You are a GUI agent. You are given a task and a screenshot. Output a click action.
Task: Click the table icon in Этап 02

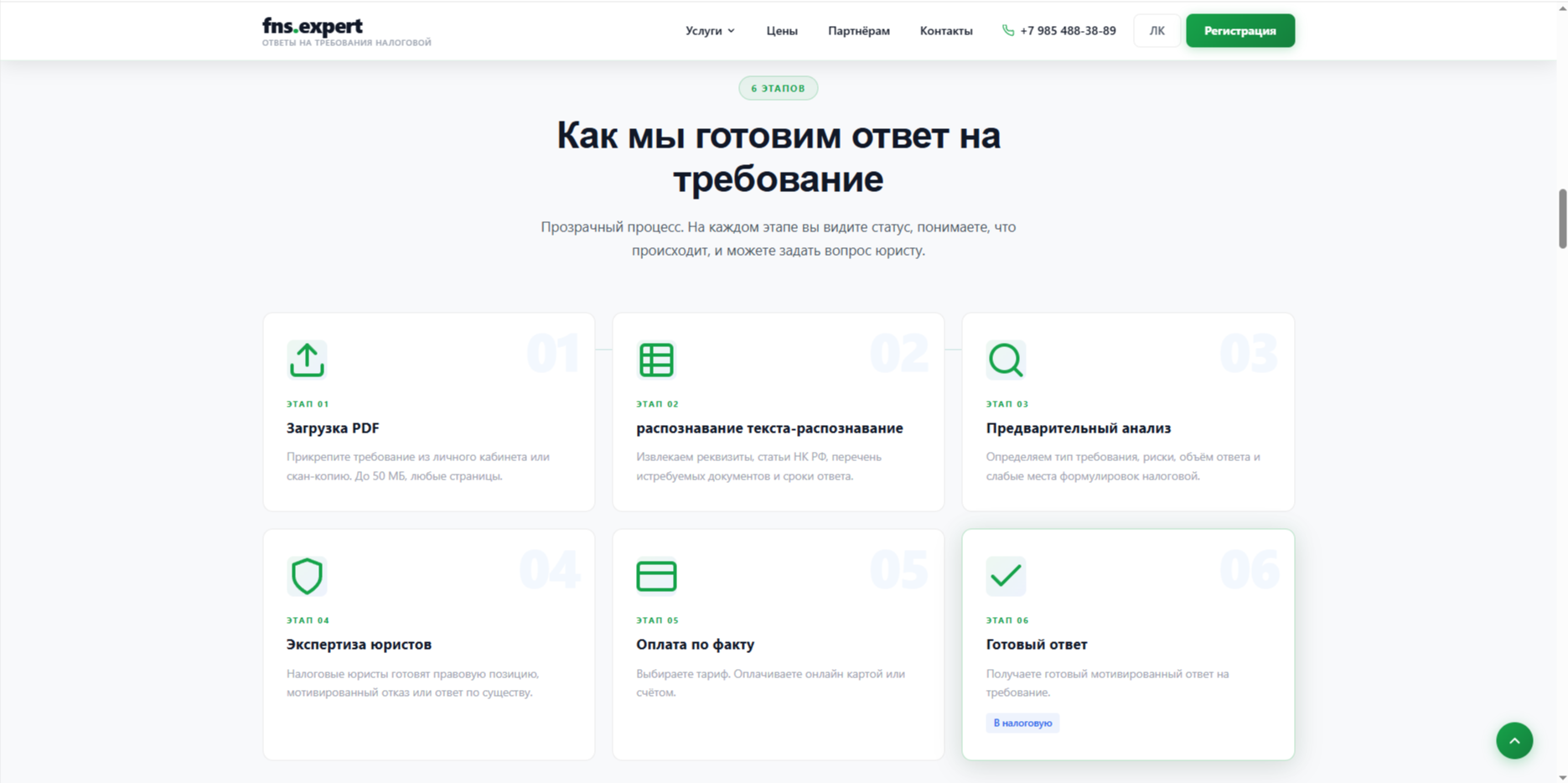pos(656,360)
